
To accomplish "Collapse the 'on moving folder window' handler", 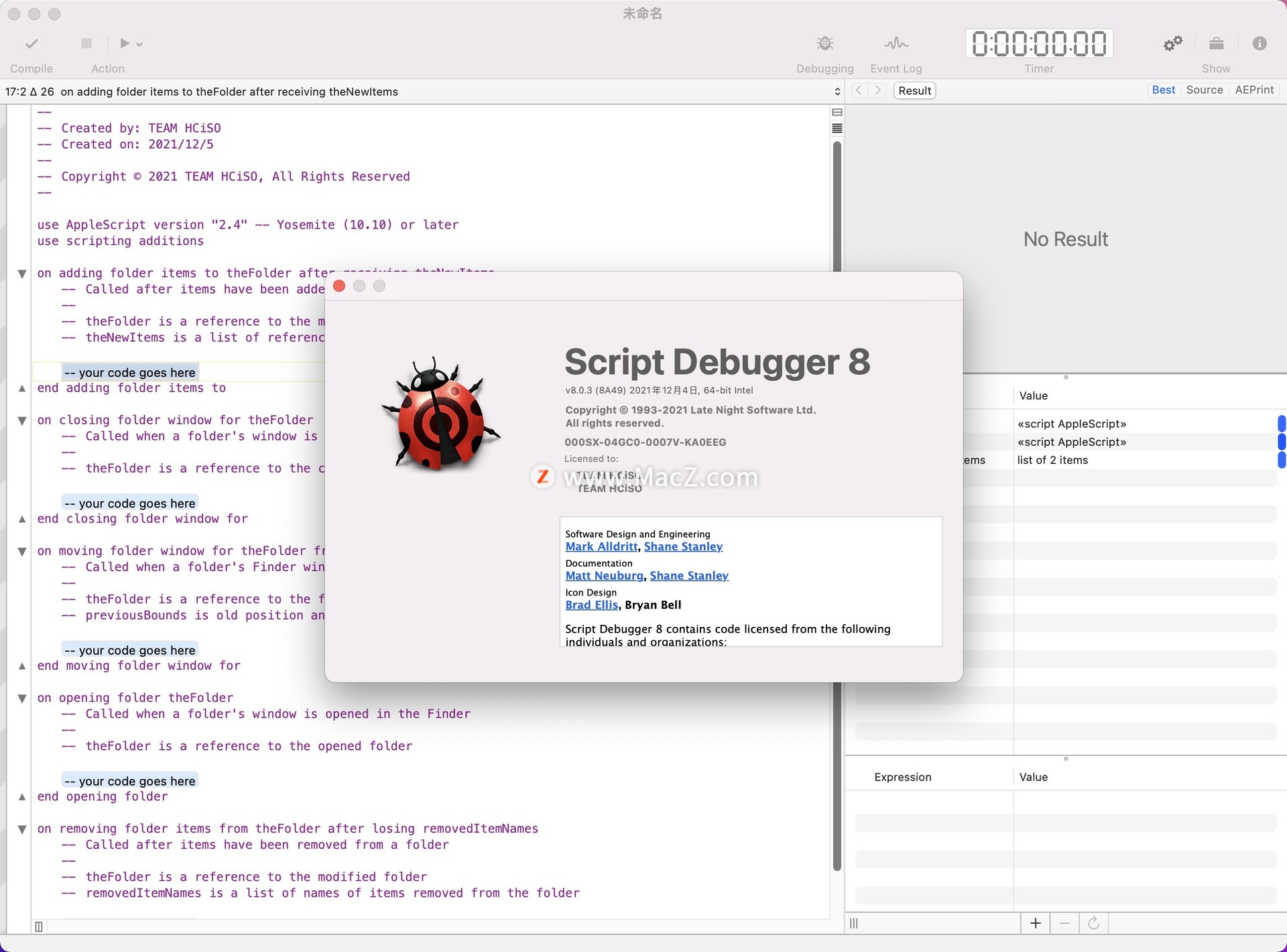I will pyautogui.click(x=22, y=551).
